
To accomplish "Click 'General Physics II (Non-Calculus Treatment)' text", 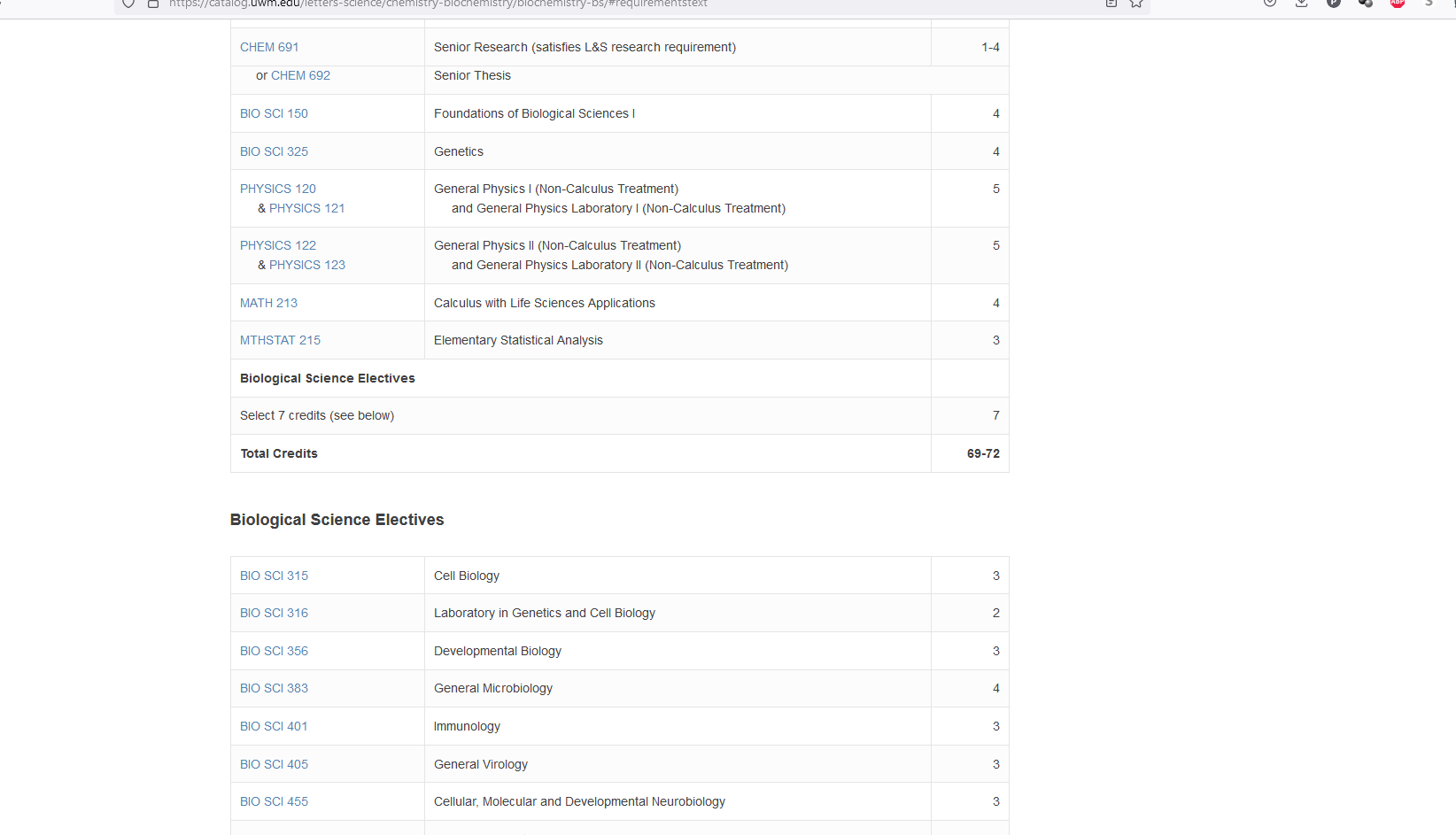I will 557,245.
